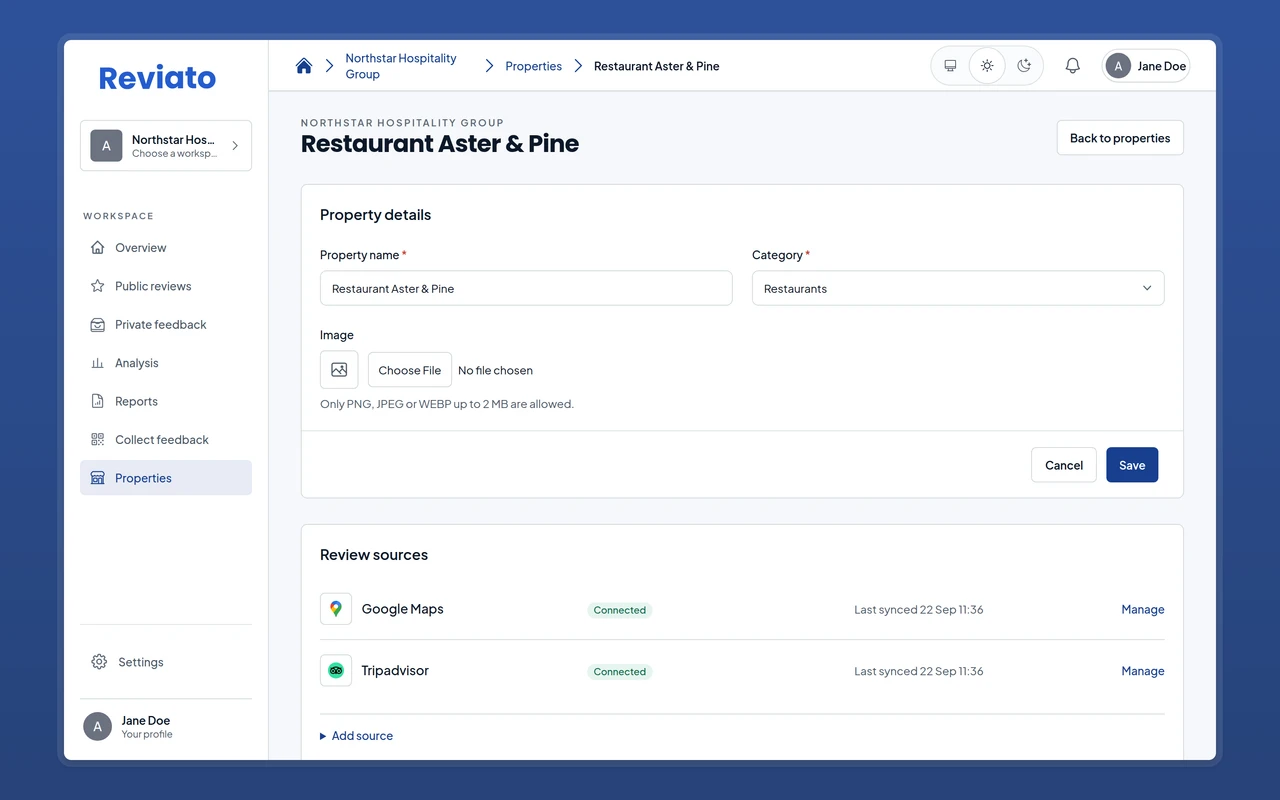This screenshot has height=800, width=1280.
Task: Expand Add source
Action: pos(356,736)
